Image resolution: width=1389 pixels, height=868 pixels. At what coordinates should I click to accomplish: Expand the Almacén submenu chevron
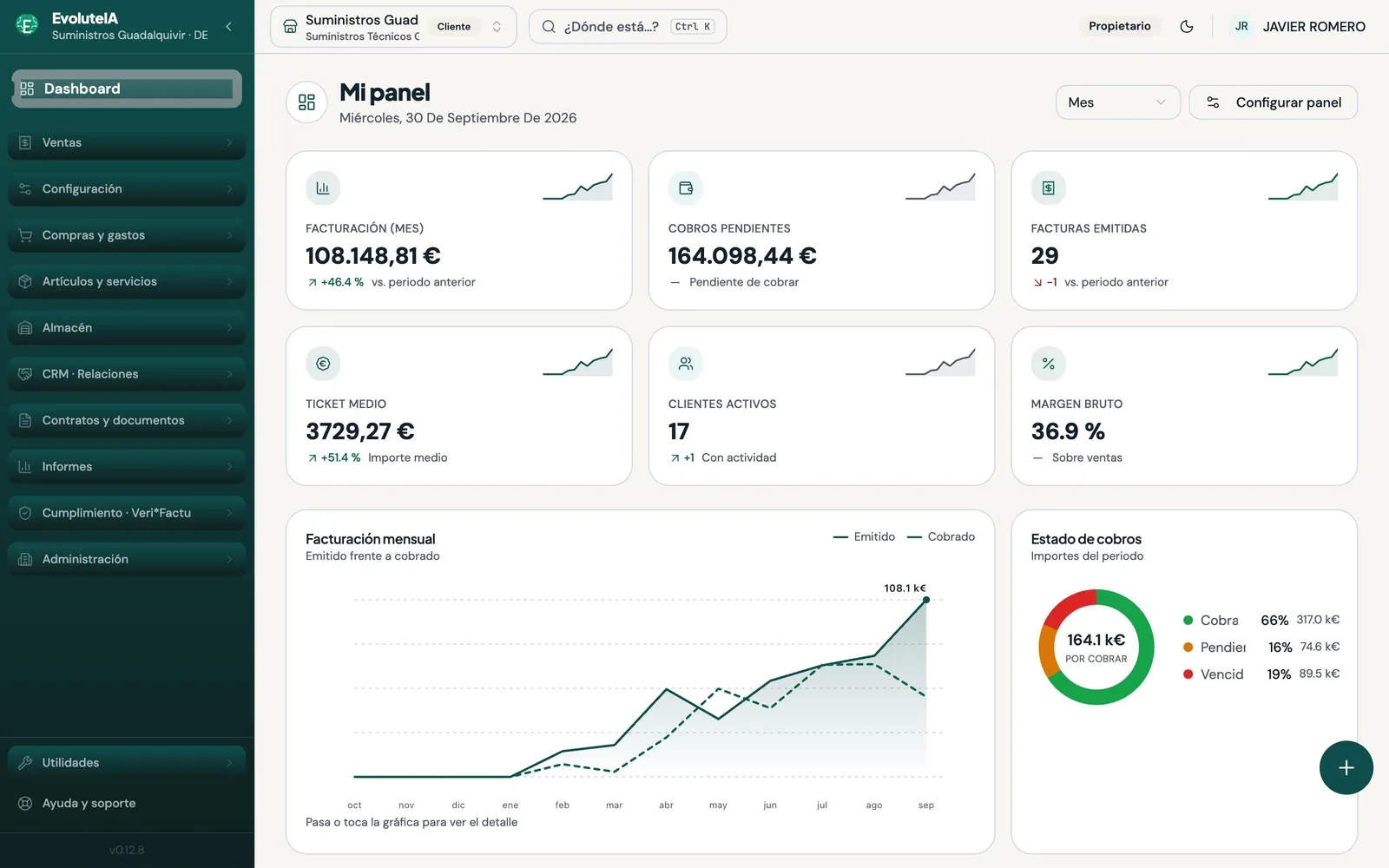coord(229,328)
